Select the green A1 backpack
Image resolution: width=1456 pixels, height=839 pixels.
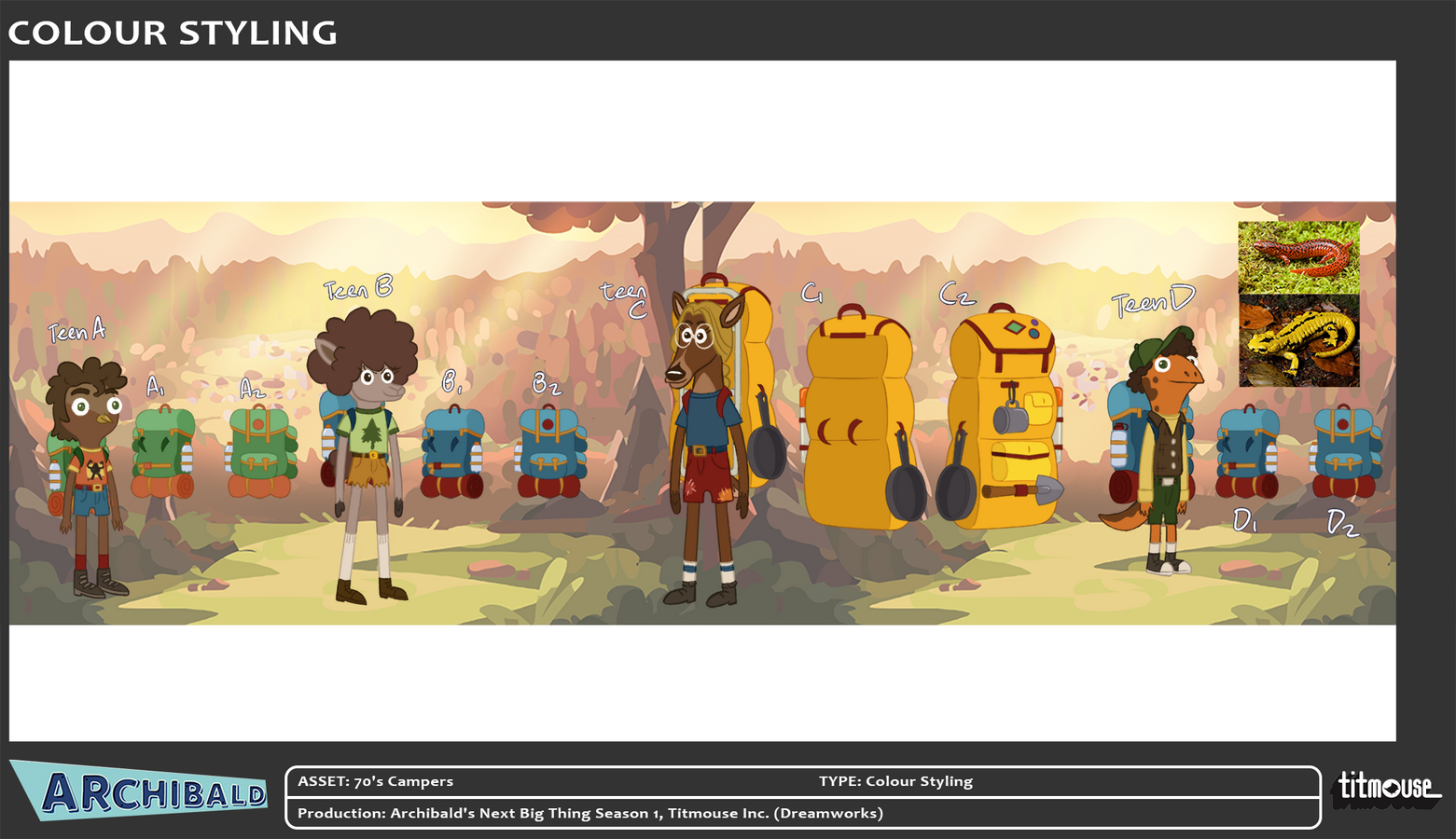pos(163,452)
